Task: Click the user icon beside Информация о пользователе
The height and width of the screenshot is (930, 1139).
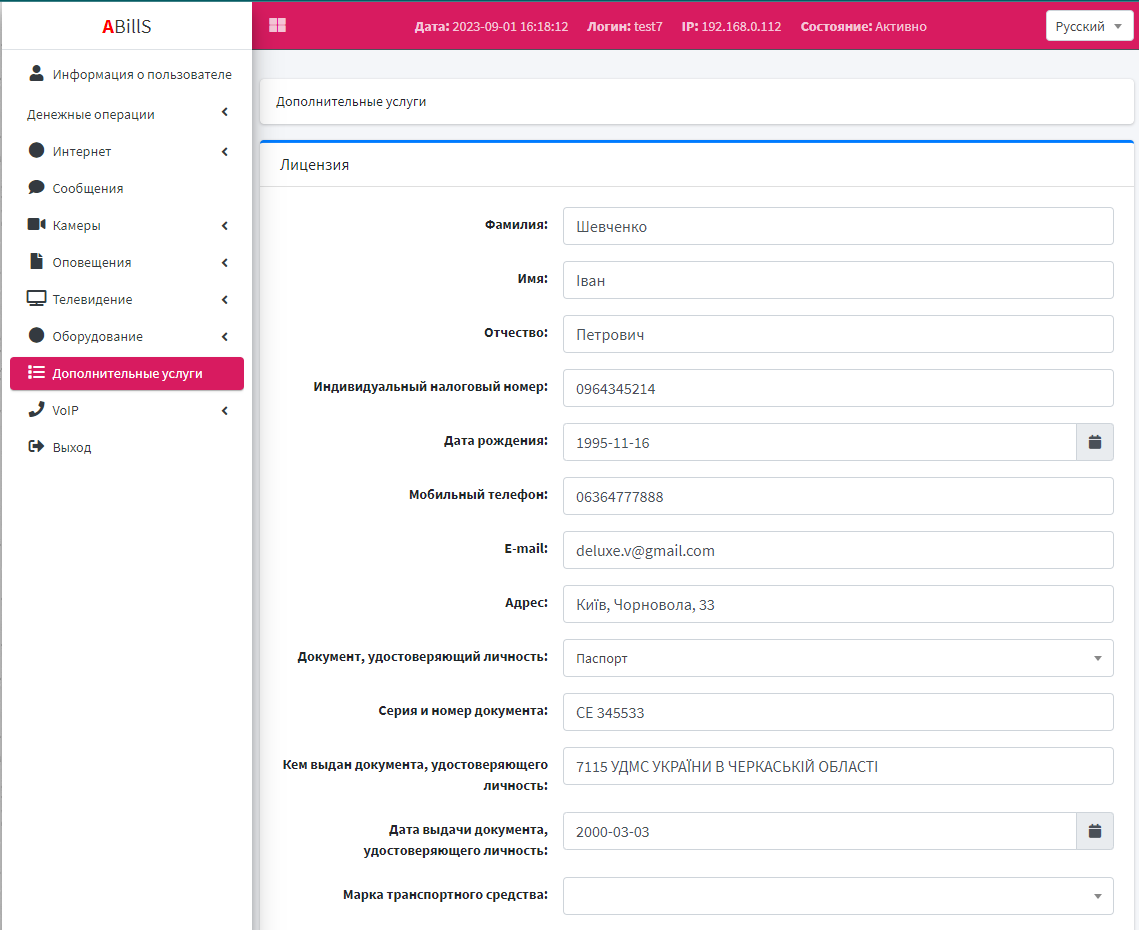Action: [36, 73]
